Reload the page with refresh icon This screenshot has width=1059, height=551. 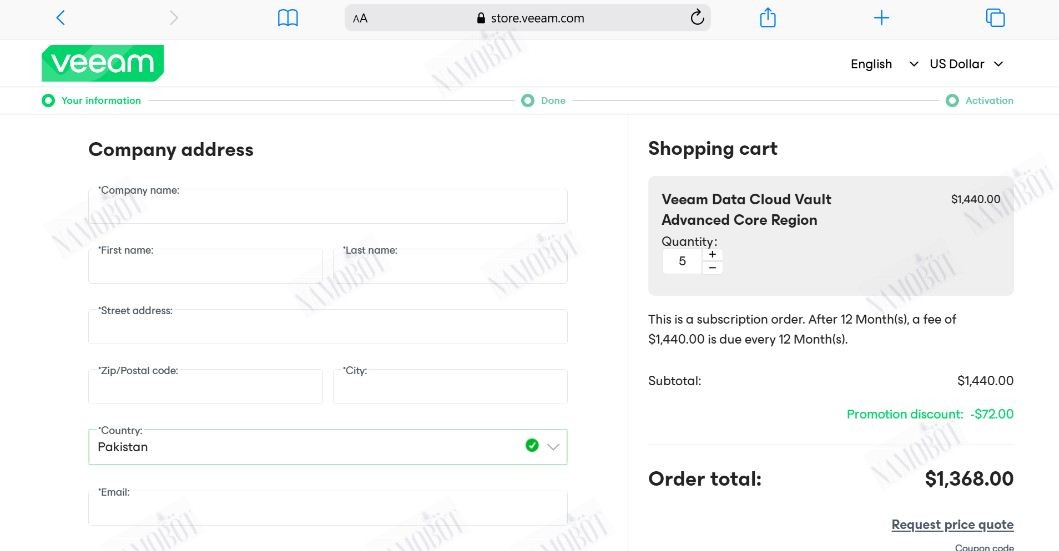[697, 18]
